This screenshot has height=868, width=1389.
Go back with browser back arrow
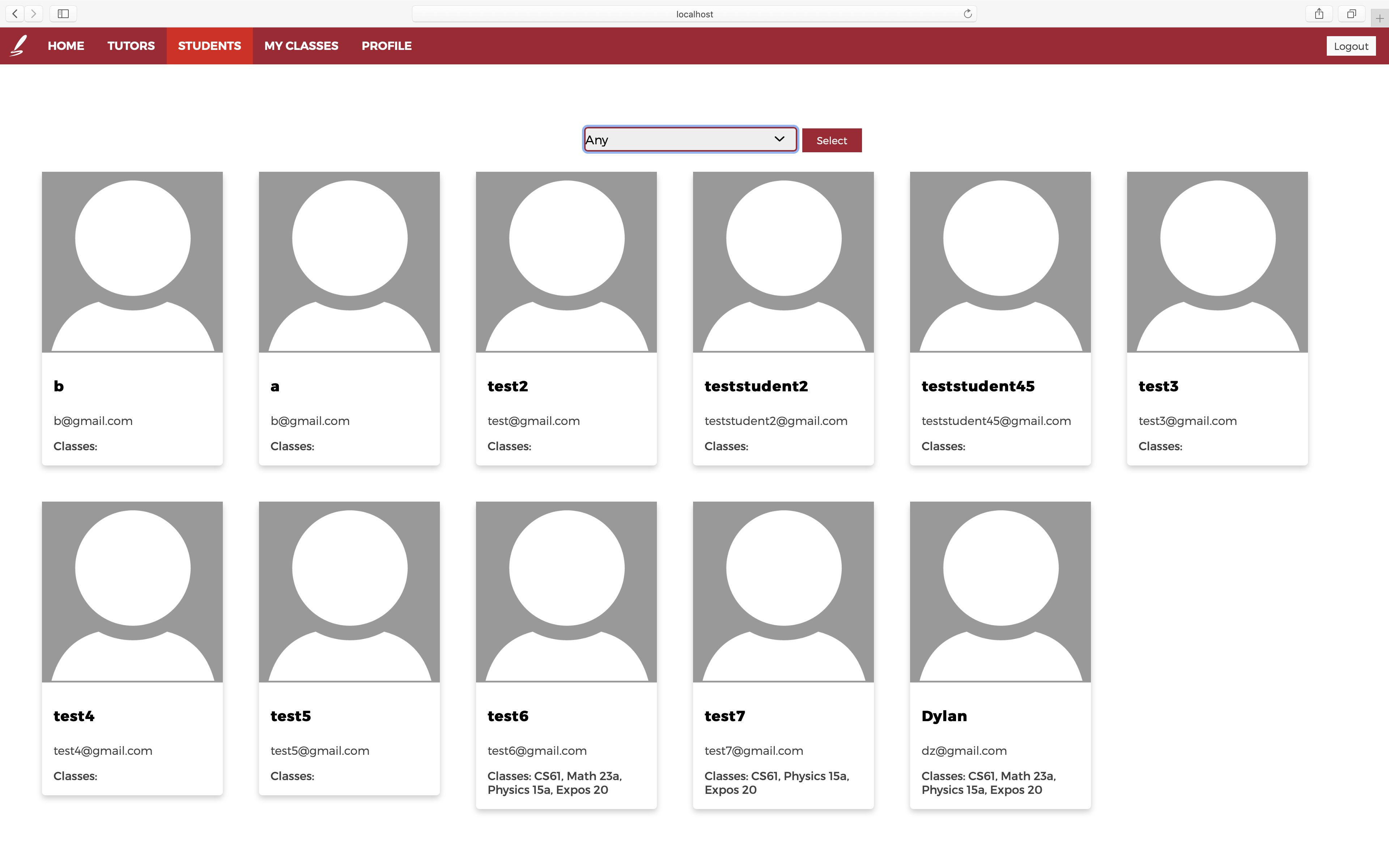click(15, 14)
